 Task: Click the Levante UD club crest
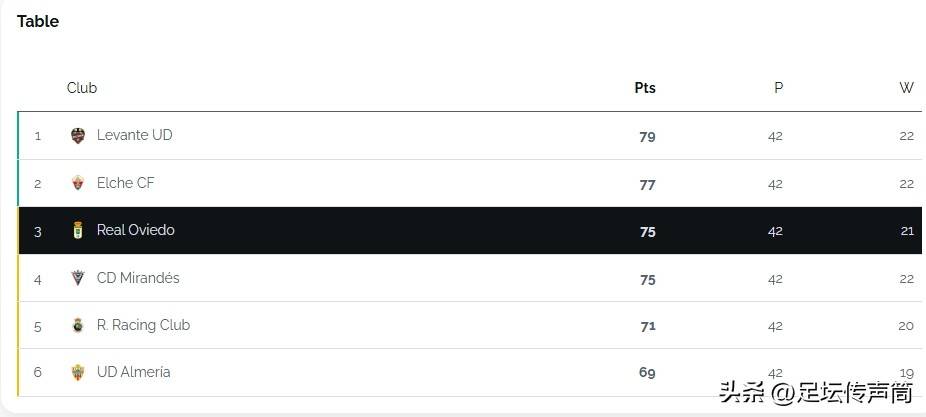click(78, 136)
